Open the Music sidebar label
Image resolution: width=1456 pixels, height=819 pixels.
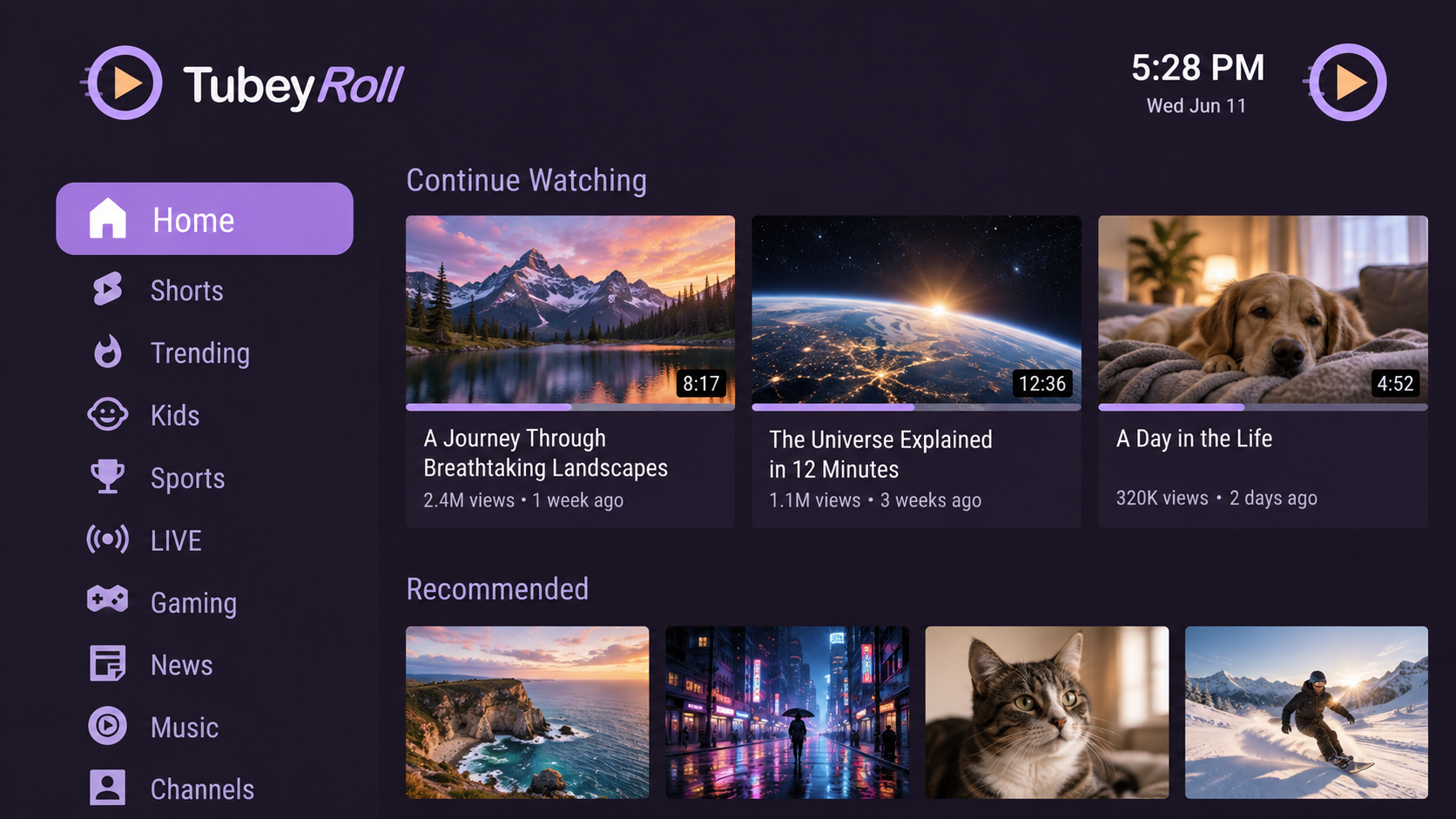(185, 728)
